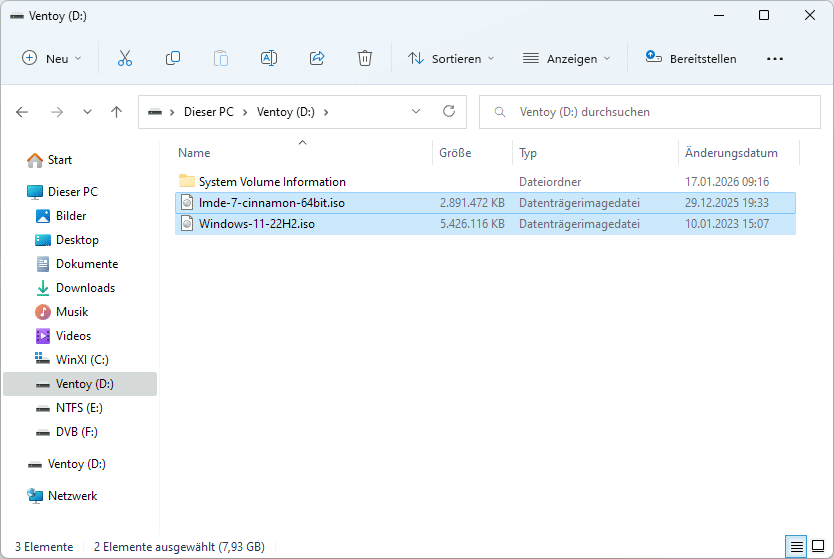
Task: Select System Volume Information folder name
Action: 272,182
